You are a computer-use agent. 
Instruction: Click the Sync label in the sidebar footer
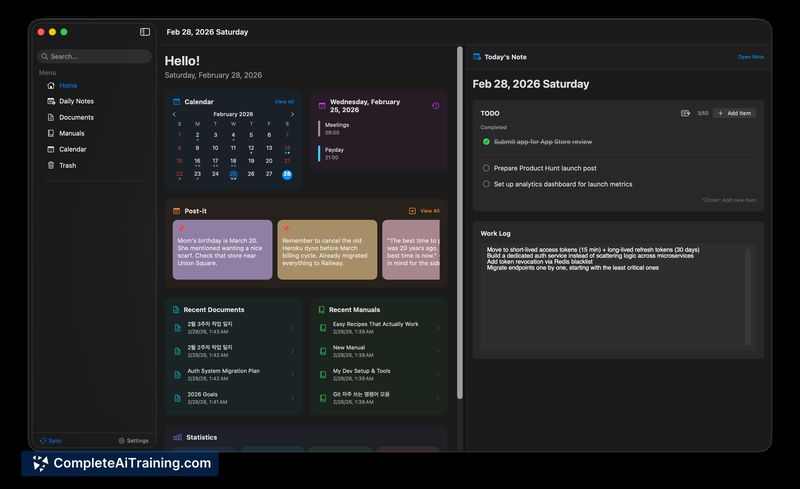point(55,441)
